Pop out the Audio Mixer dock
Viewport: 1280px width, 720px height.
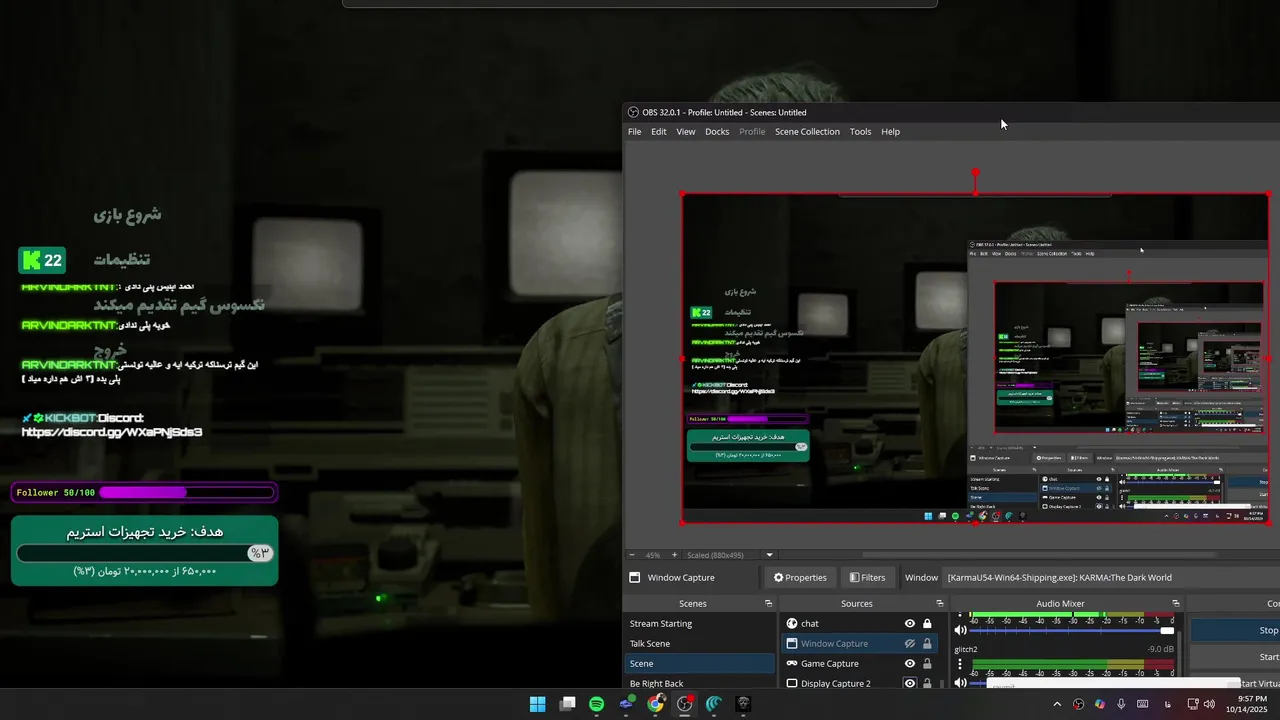pos(1174,604)
